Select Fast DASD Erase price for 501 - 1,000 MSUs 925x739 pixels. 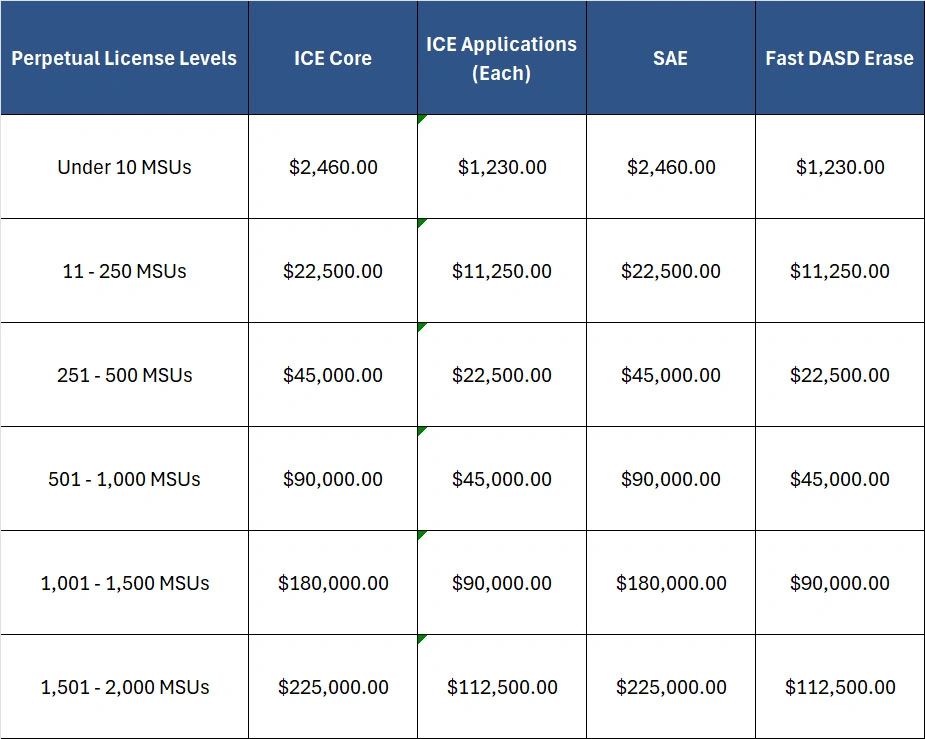click(839, 479)
